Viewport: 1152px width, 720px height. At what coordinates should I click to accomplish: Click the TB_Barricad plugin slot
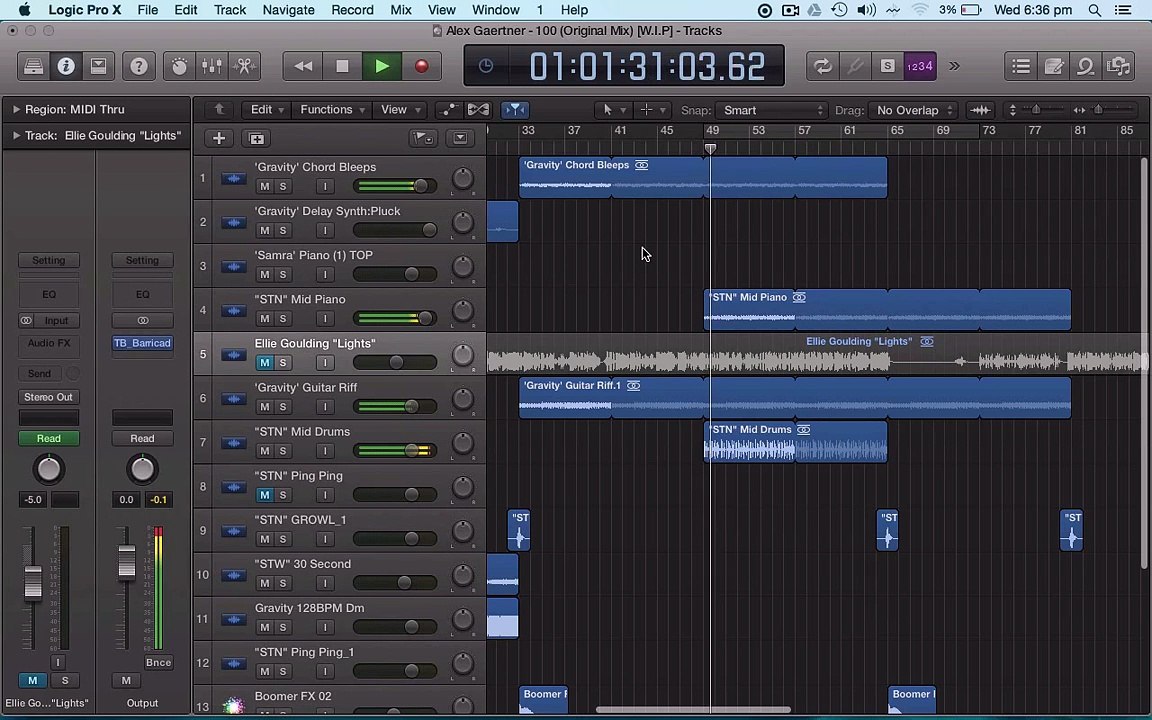[142, 343]
